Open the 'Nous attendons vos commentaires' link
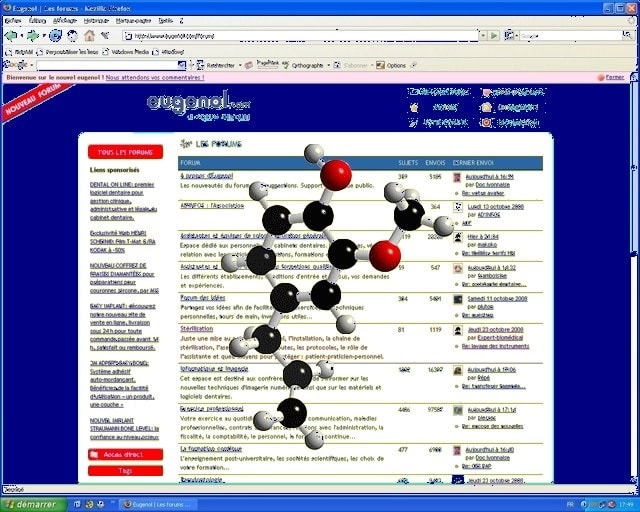This screenshot has height=512, width=640. click(x=155, y=77)
